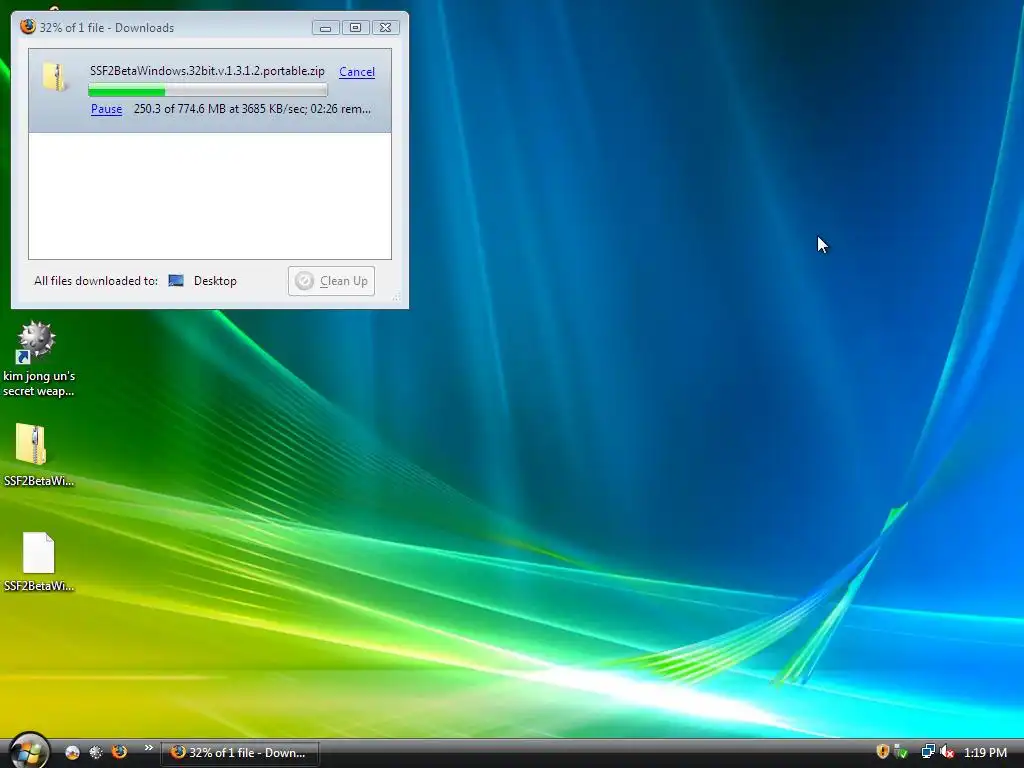Screen dimensions: 1024x768
Task: Click the download status text showing 250.3 of 774.6 MB
Action: 252,109
